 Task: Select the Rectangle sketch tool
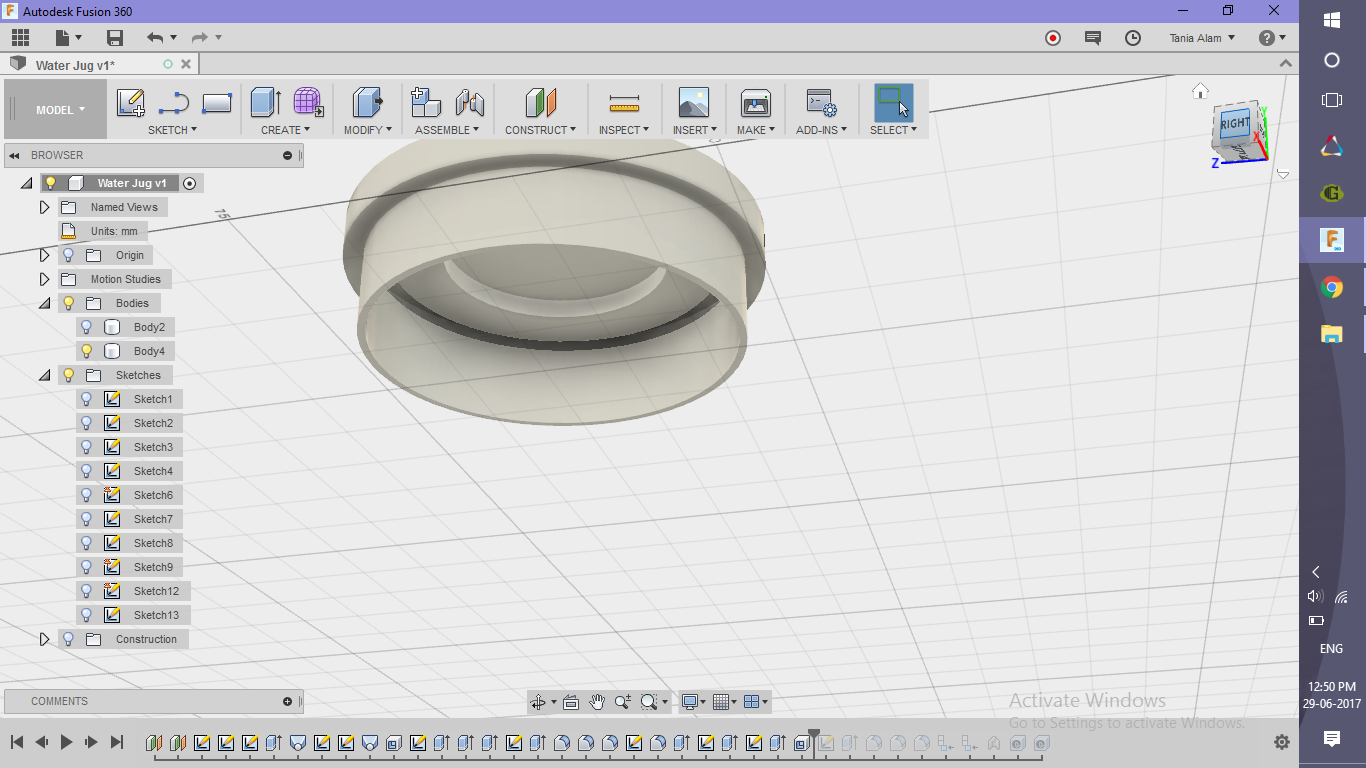217,103
